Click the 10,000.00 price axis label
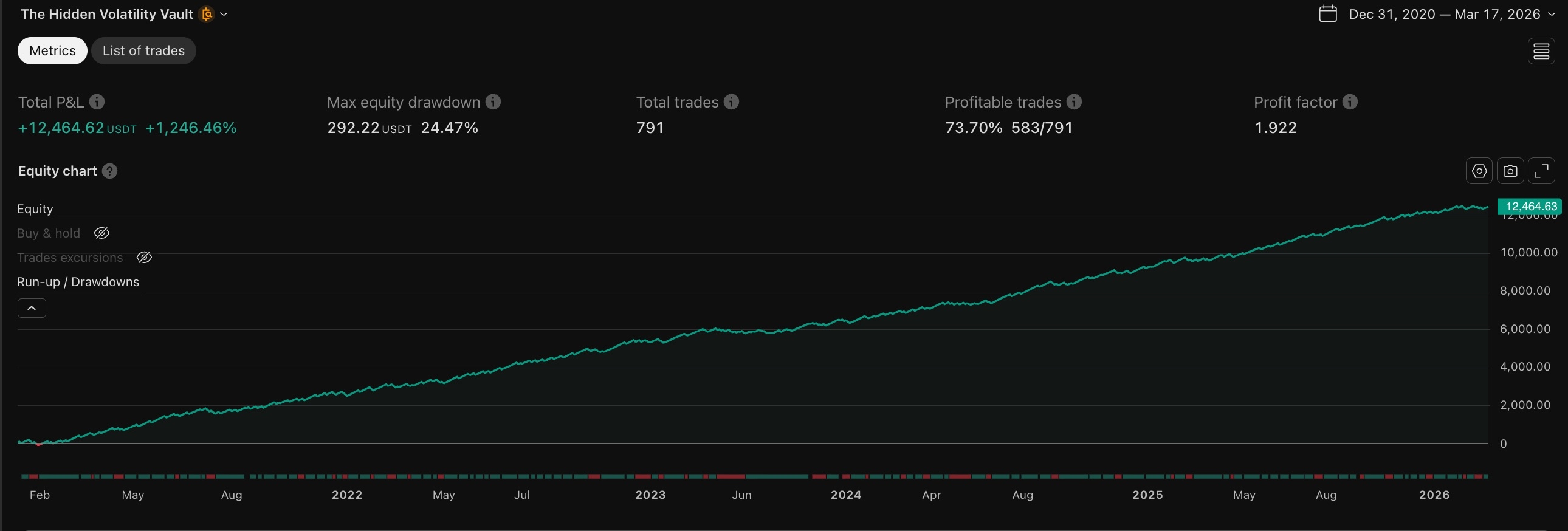Viewport: 1568px width, 531px height. point(1528,252)
